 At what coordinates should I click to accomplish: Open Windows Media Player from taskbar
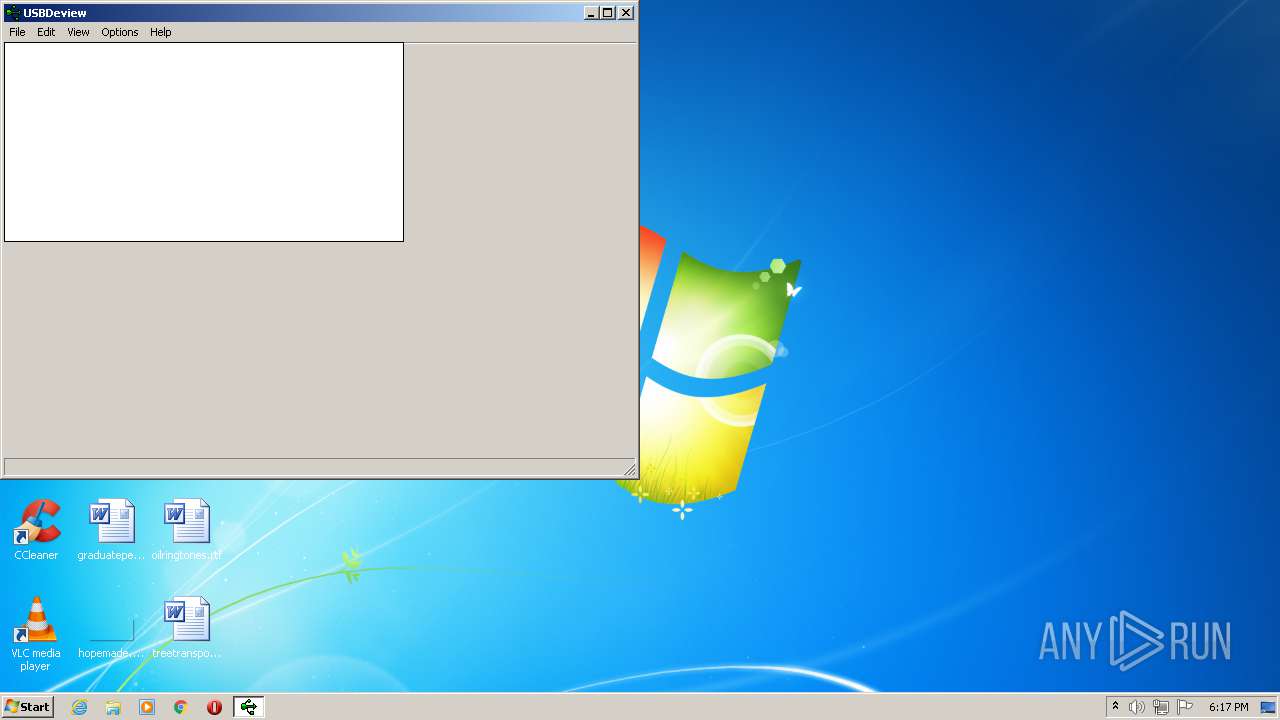[147, 707]
